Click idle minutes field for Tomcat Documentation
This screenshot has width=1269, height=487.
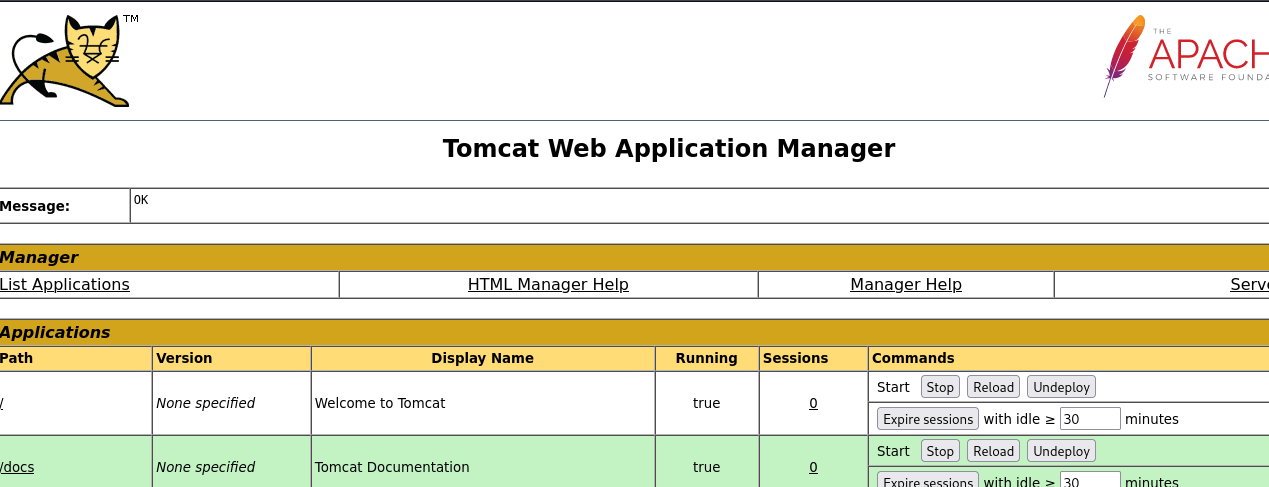1090,480
